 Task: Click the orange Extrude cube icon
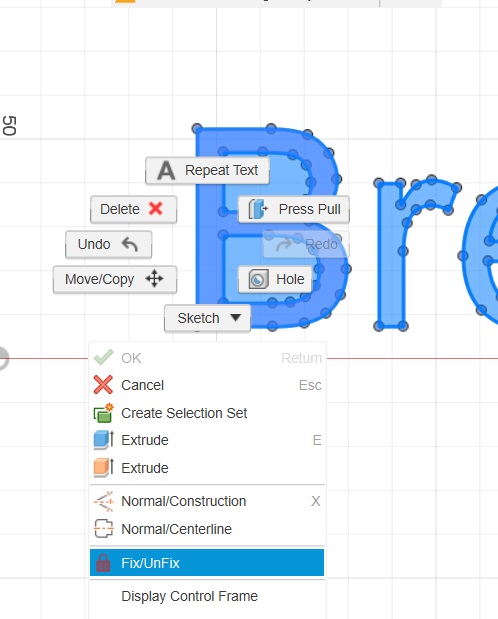103,468
